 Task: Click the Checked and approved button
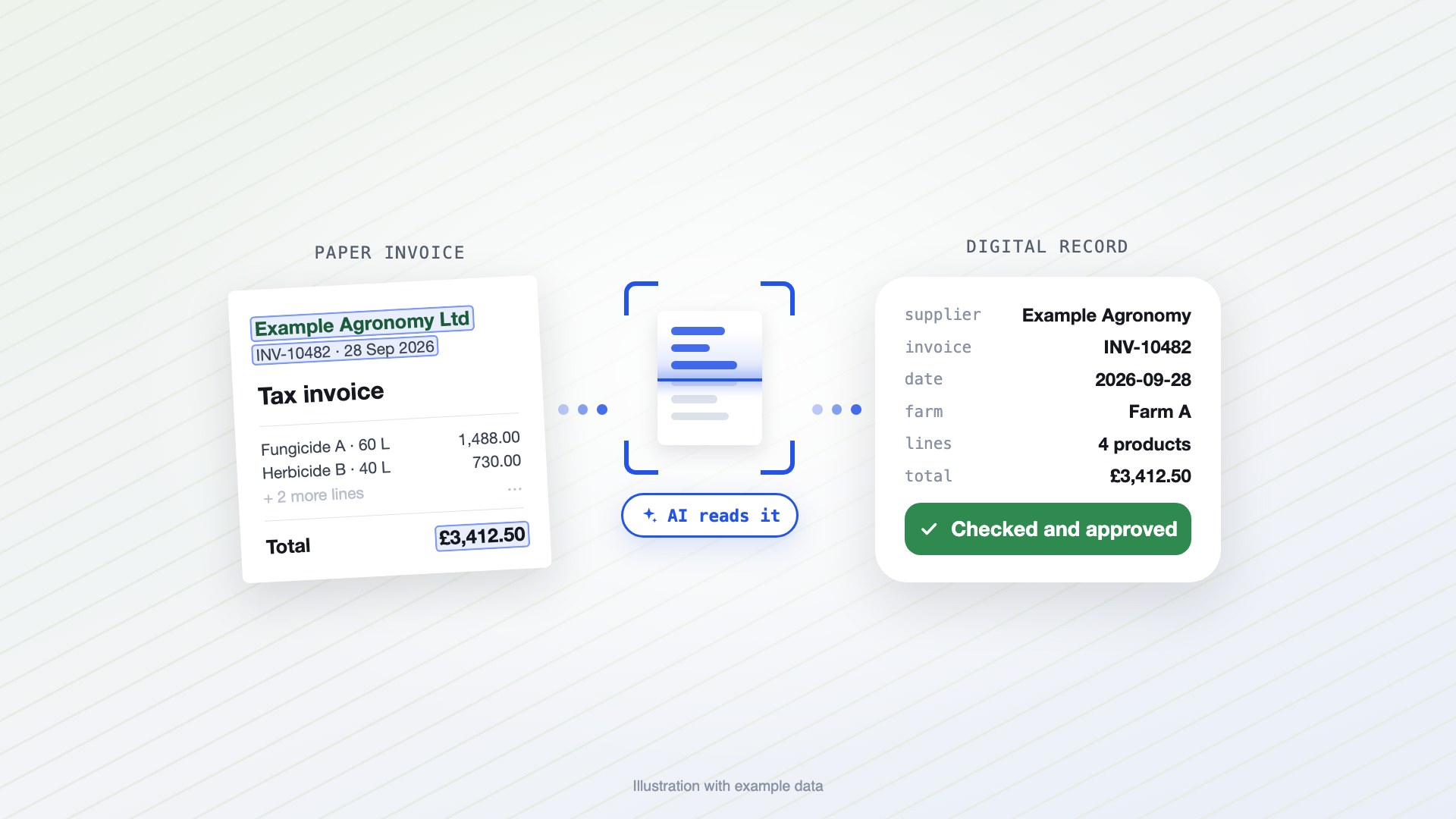pyautogui.click(x=1047, y=529)
